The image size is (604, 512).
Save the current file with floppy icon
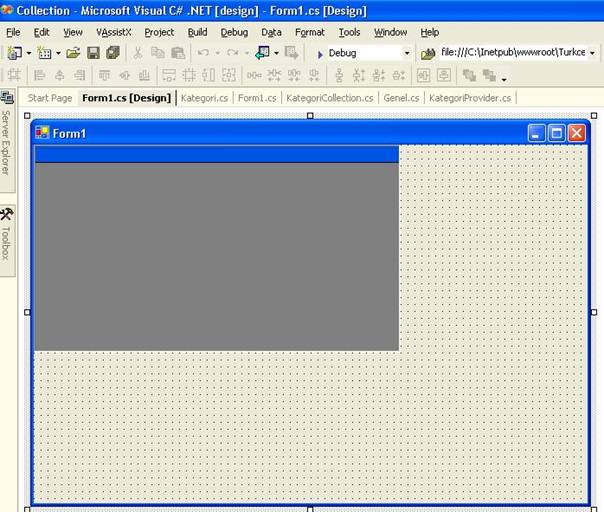pyautogui.click(x=93, y=53)
